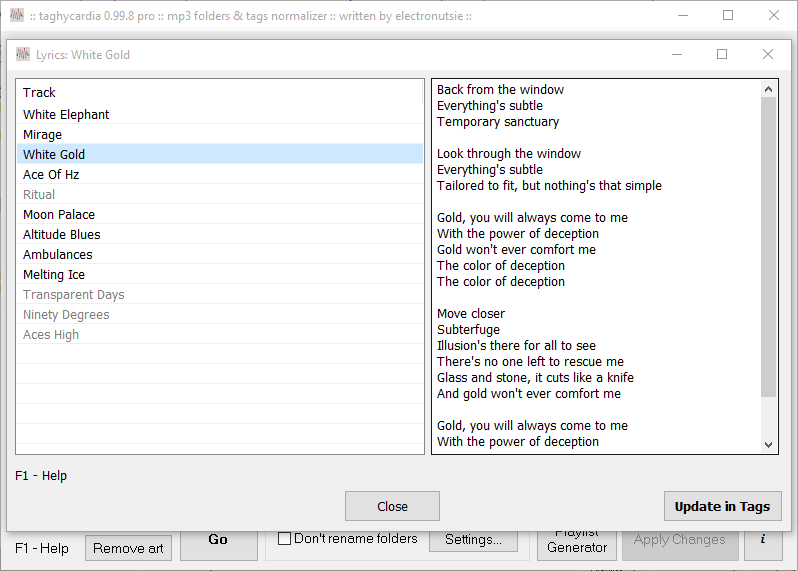Minimize the Lyrics dialog window

[x=677, y=54]
